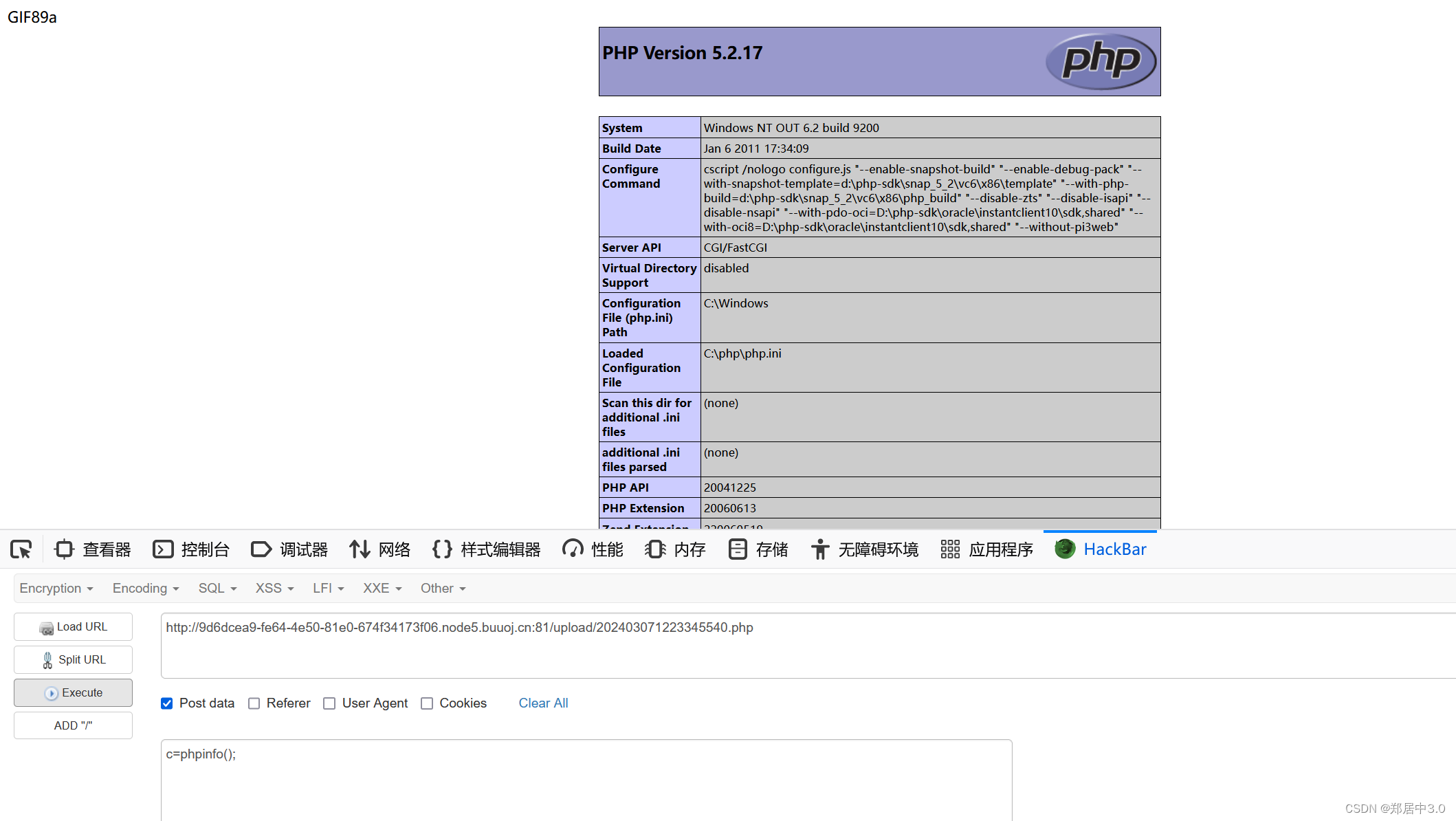
Task: Open the Accessibility (无障碍环境) tab
Action: [x=864, y=549]
